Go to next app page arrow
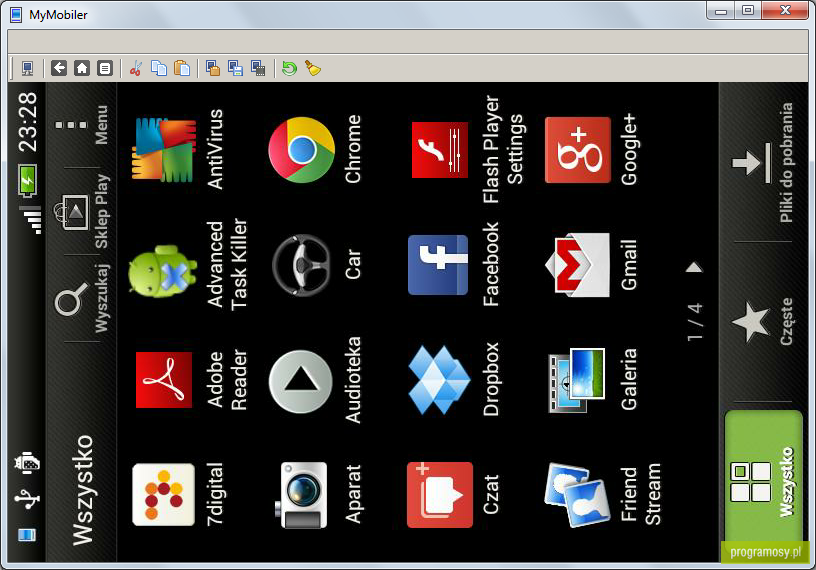 694,268
